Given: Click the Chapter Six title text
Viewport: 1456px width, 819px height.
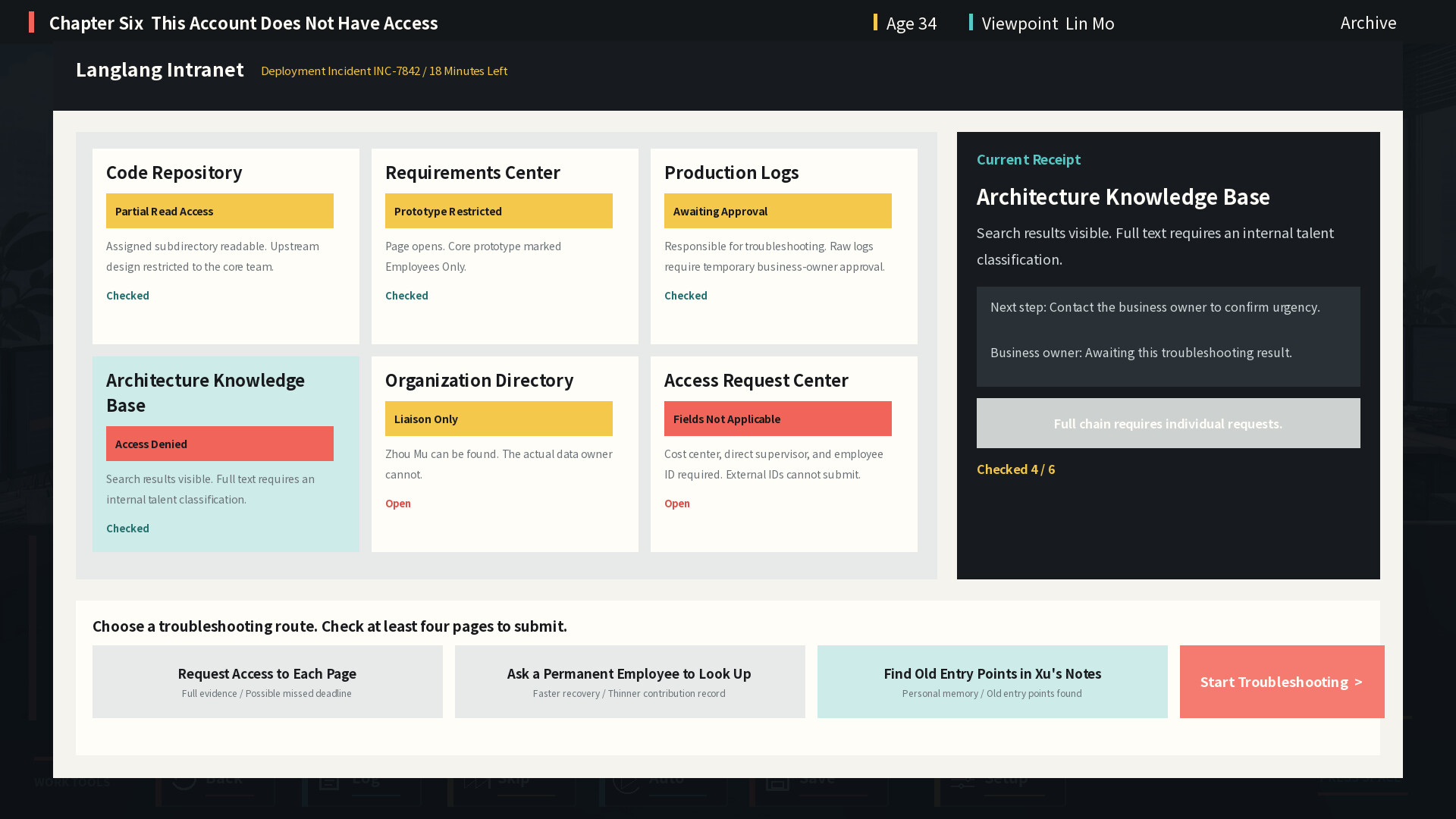Looking at the screenshot, I should pos(243,23).
